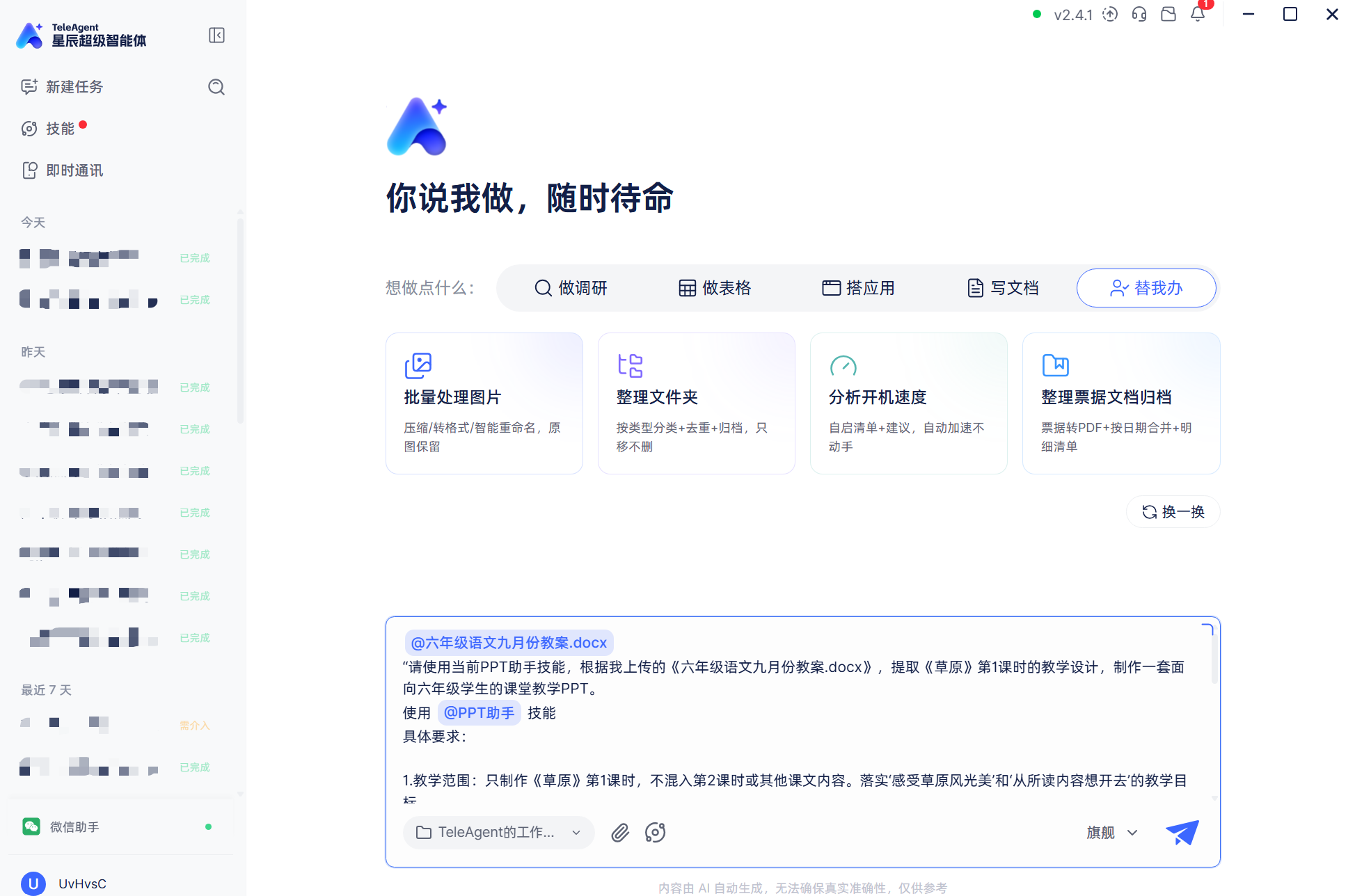Click the person icon in 替我办
The height and width of the screenshot is (896, 1355).
pyautogui.click(x=1119, y=288)
